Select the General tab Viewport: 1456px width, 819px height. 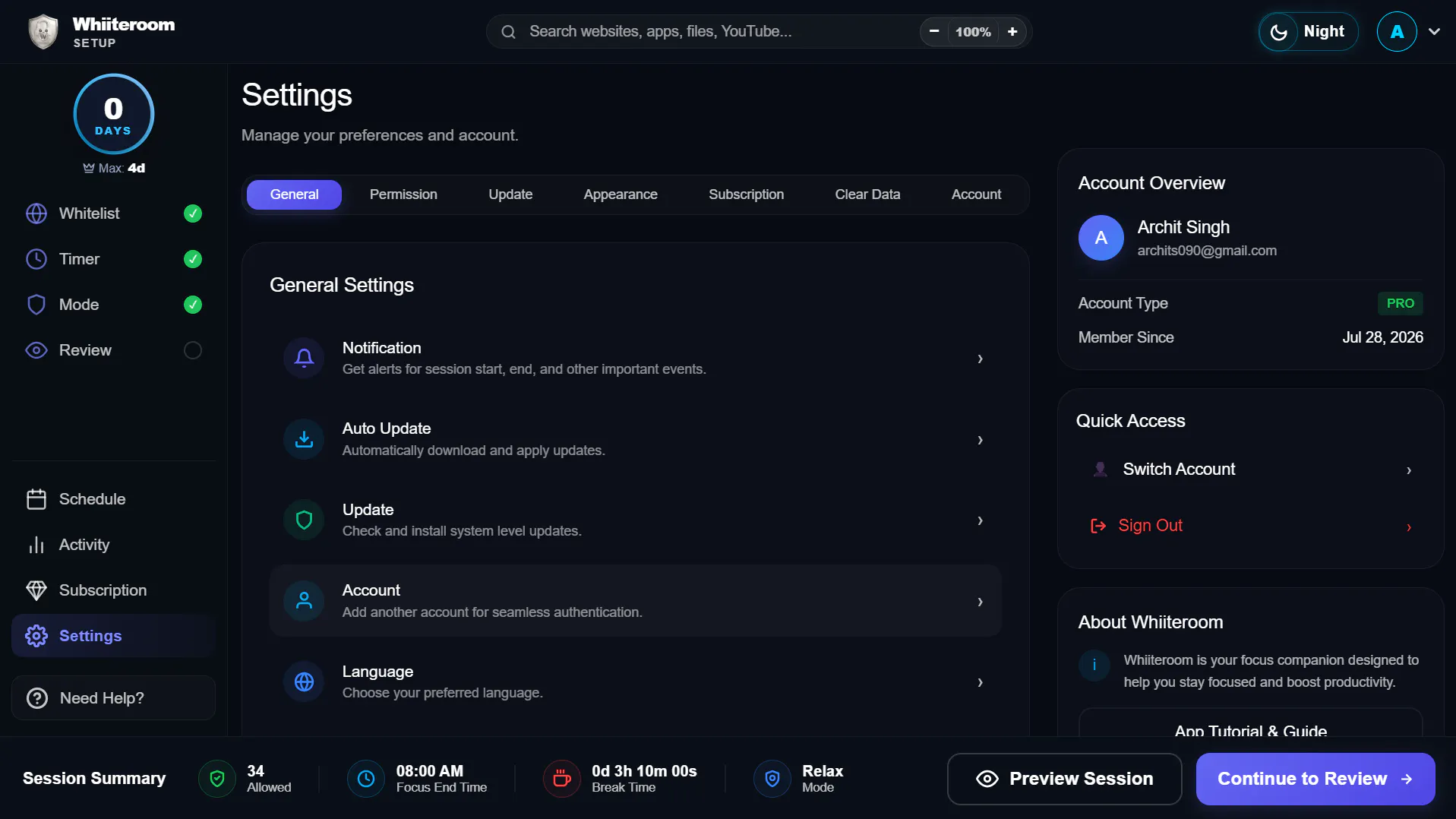click(x=294, y=194)
